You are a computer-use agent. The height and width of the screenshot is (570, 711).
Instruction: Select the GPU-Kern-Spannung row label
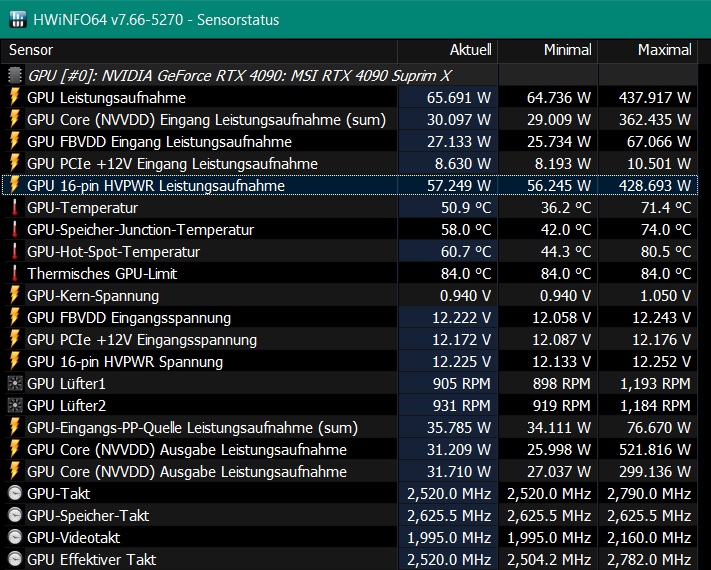pos(93,296)
